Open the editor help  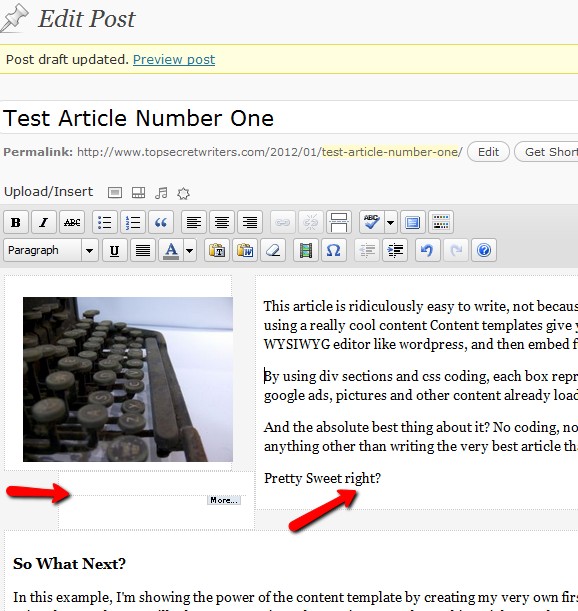pos(484,250)
